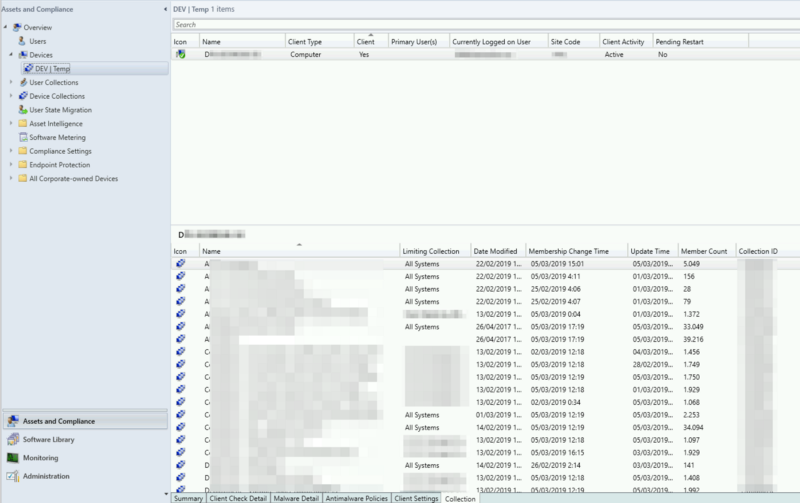
Task: Click the Compliance Settings folder icon
Action: (23, 151)
